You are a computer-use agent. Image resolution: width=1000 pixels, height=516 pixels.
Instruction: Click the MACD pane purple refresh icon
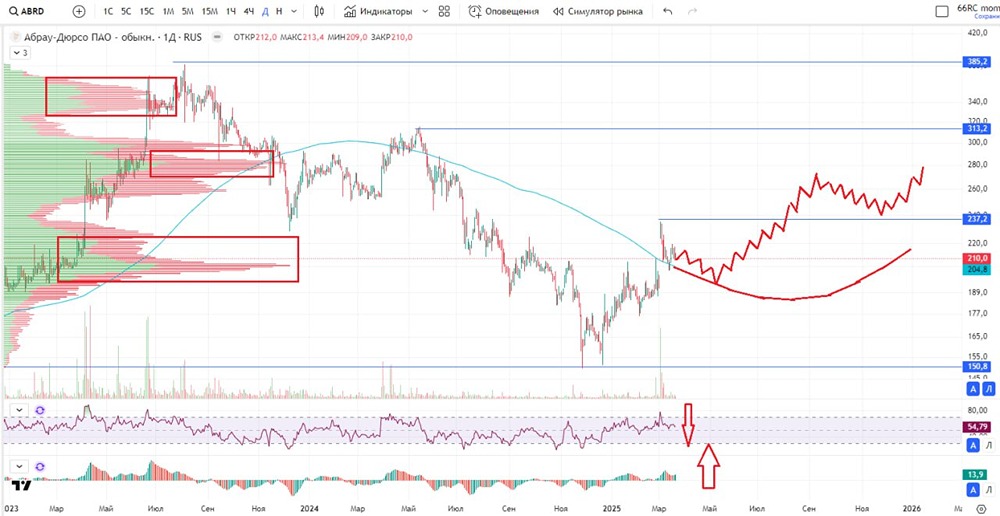point(40,466)
